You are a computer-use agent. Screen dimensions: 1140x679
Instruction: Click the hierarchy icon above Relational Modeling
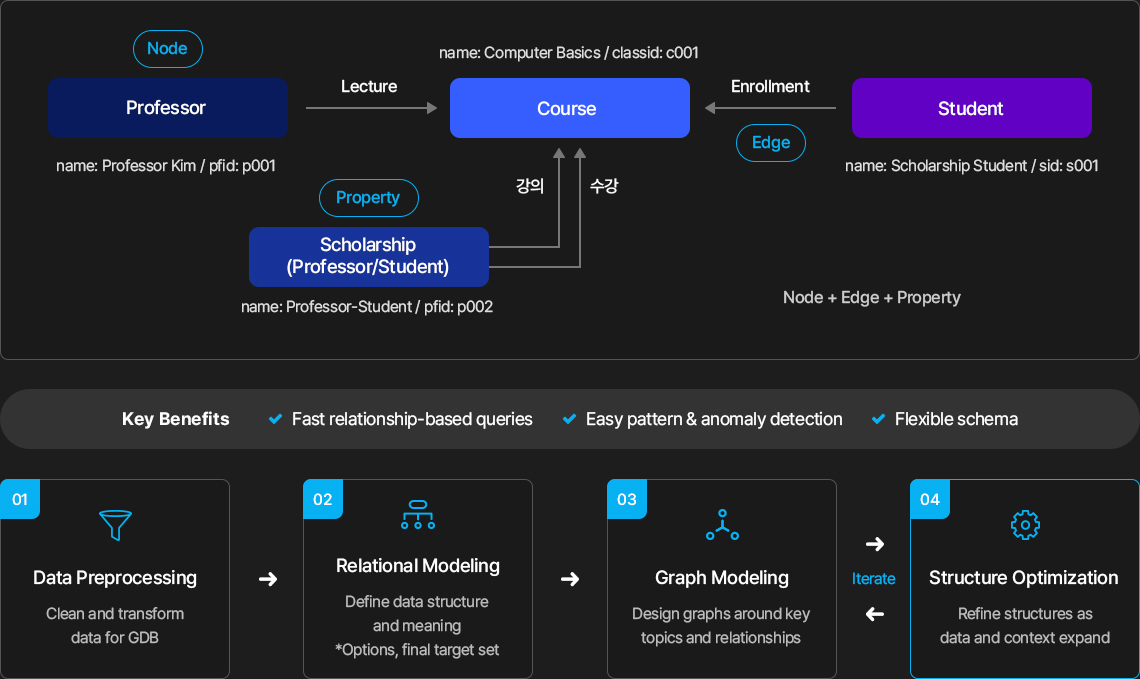418,514
